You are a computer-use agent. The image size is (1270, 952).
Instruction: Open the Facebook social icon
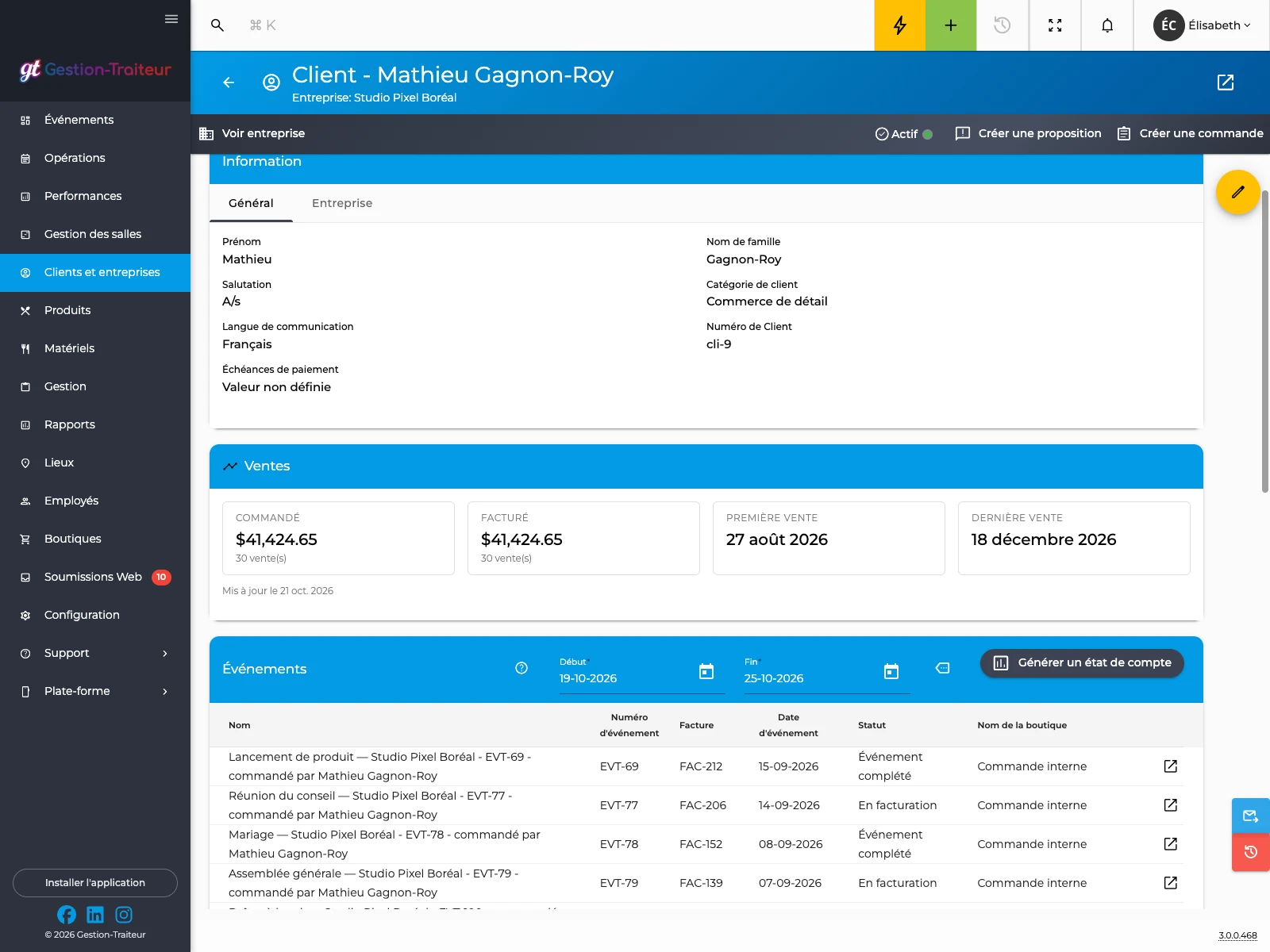[67, 915]
